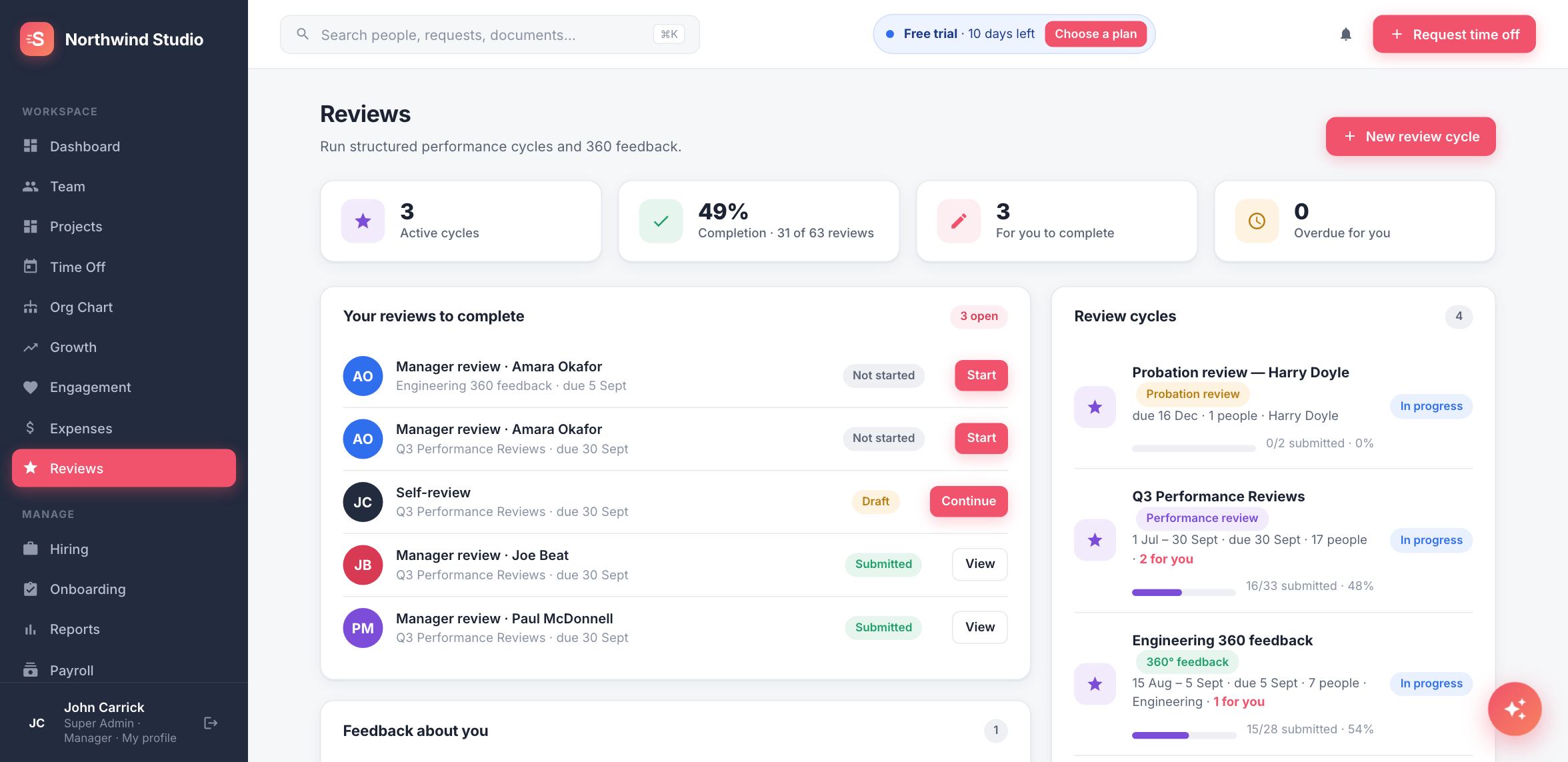Start Engineering 360 feedback review for Amara
Viewport: 1568px width, 762px height.
981,375
